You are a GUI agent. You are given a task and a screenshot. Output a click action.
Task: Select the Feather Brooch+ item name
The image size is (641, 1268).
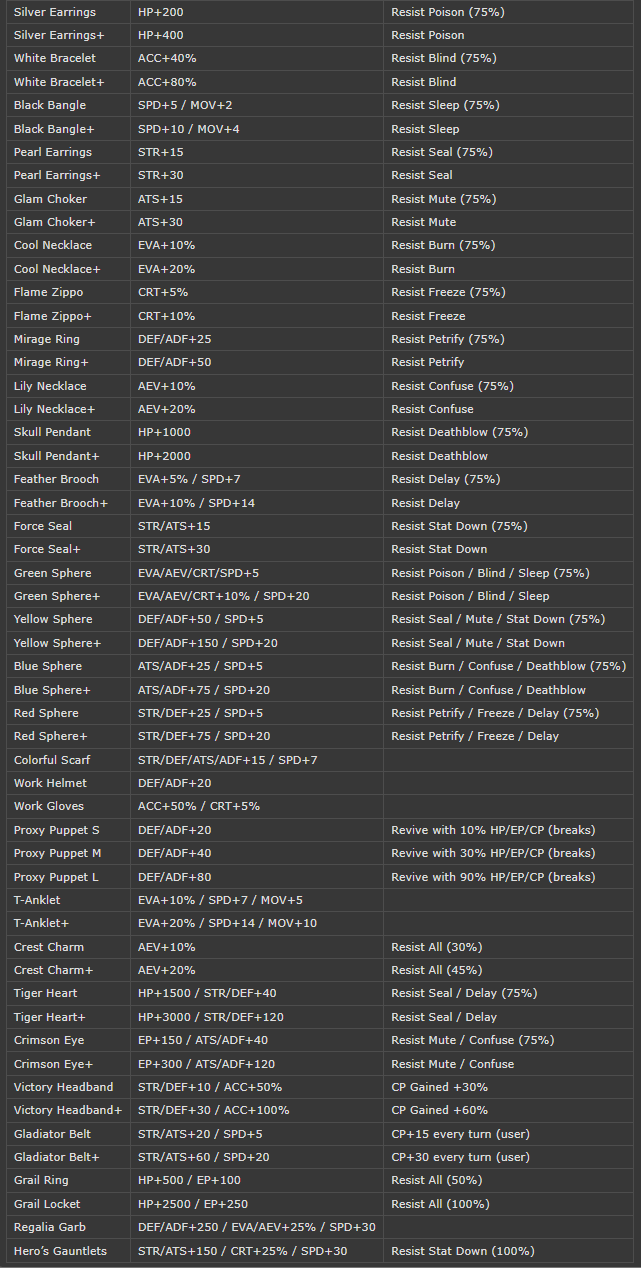pos(61,503)
